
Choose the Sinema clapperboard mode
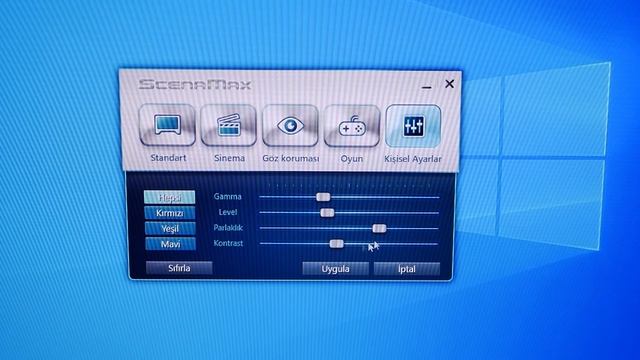pos(229,125)
